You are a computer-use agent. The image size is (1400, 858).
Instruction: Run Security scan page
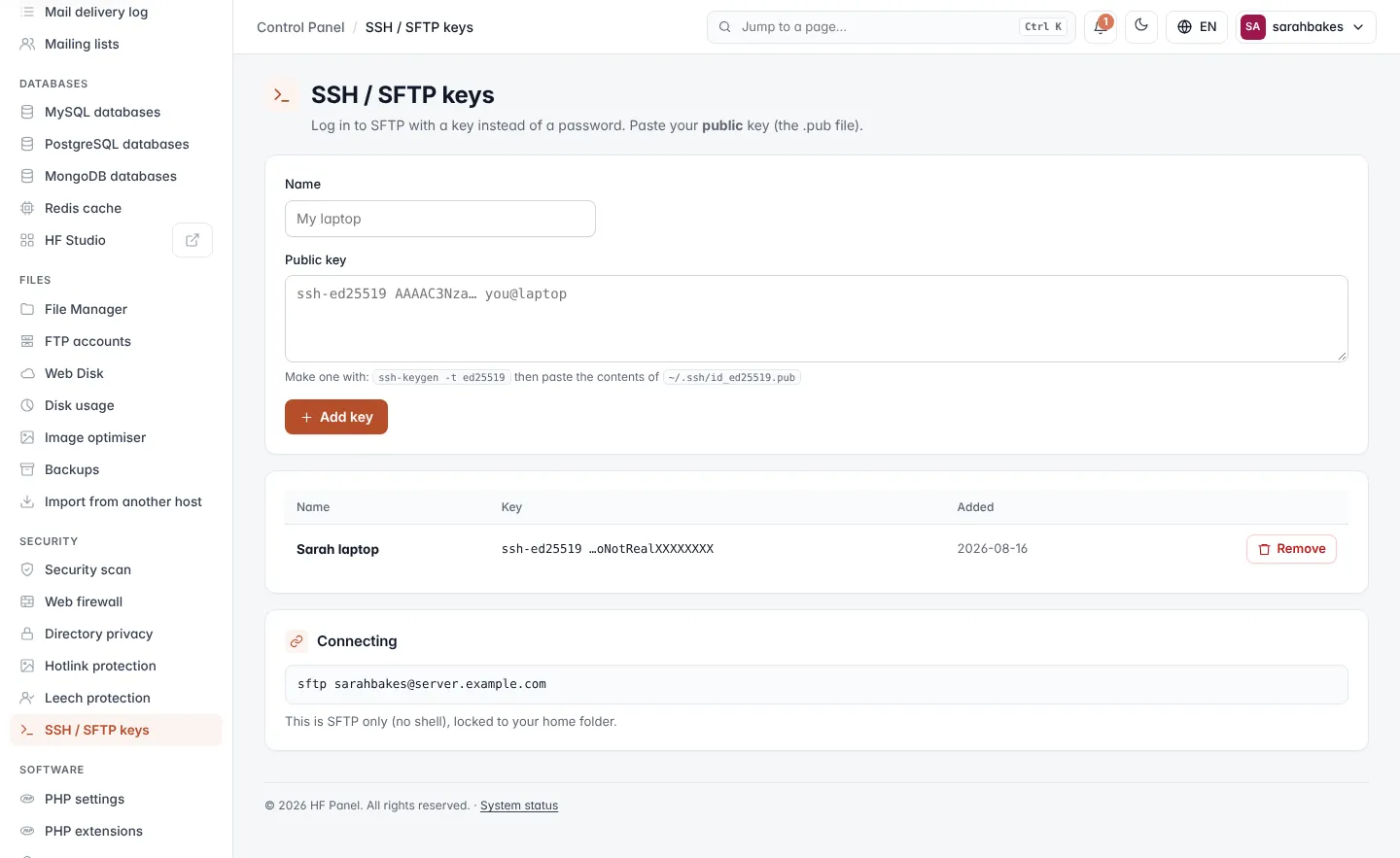[116, 569]
